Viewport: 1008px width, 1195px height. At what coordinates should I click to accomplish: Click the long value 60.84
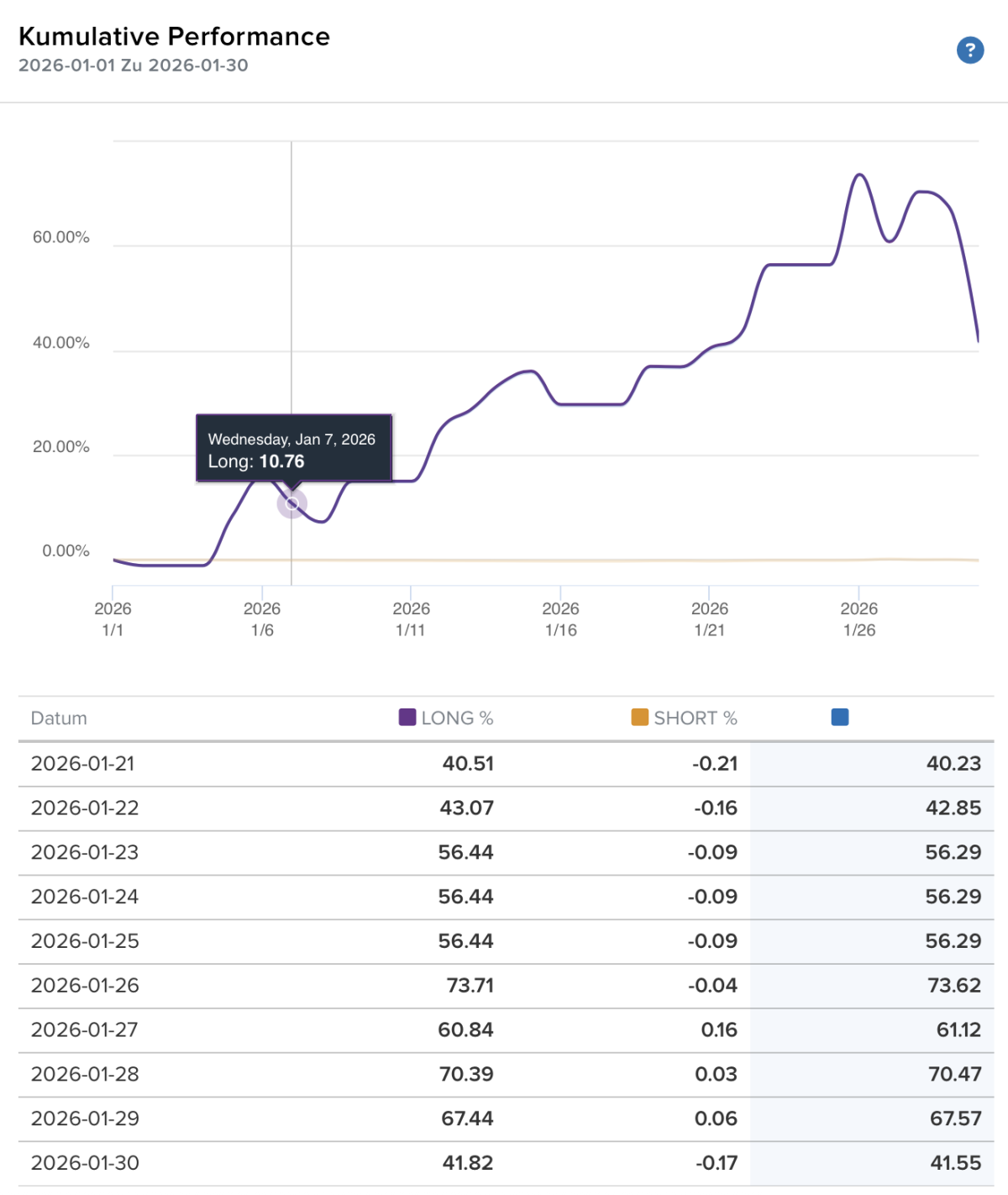(466, 1030)
